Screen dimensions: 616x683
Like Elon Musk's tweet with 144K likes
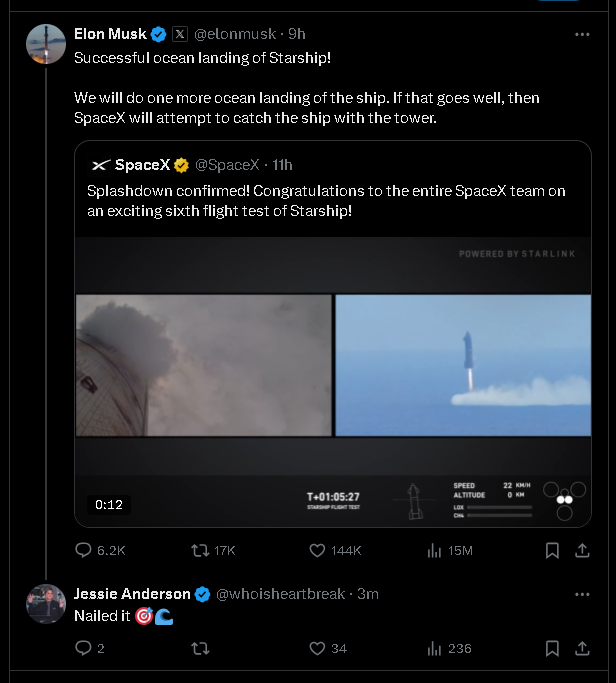tap(318, 550)
